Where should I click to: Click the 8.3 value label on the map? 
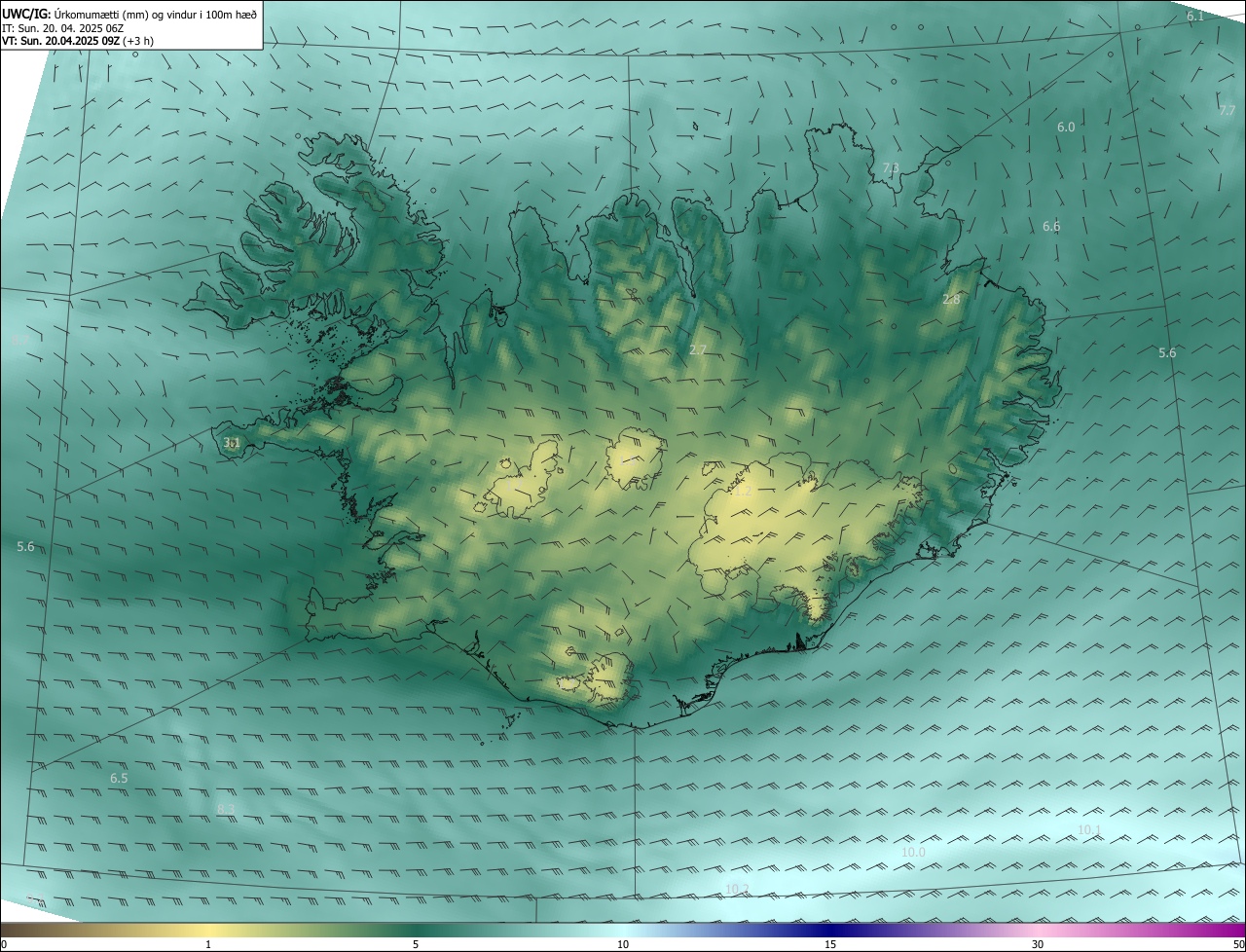226,810
